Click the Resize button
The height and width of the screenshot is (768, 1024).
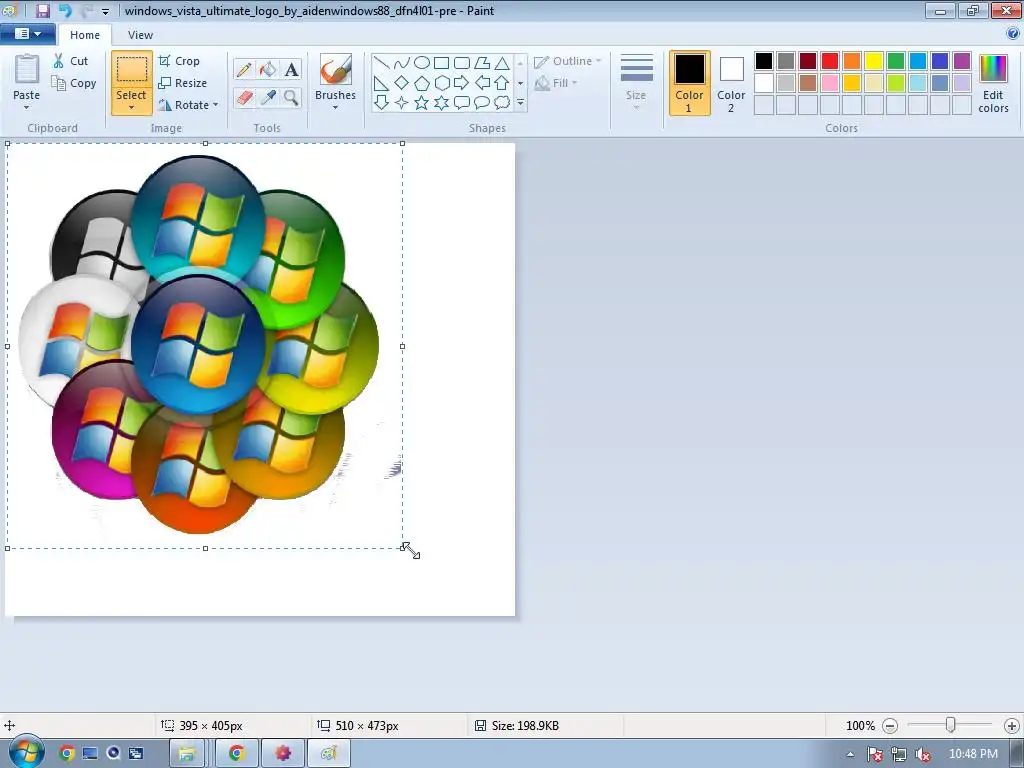(x=183, y=83)
